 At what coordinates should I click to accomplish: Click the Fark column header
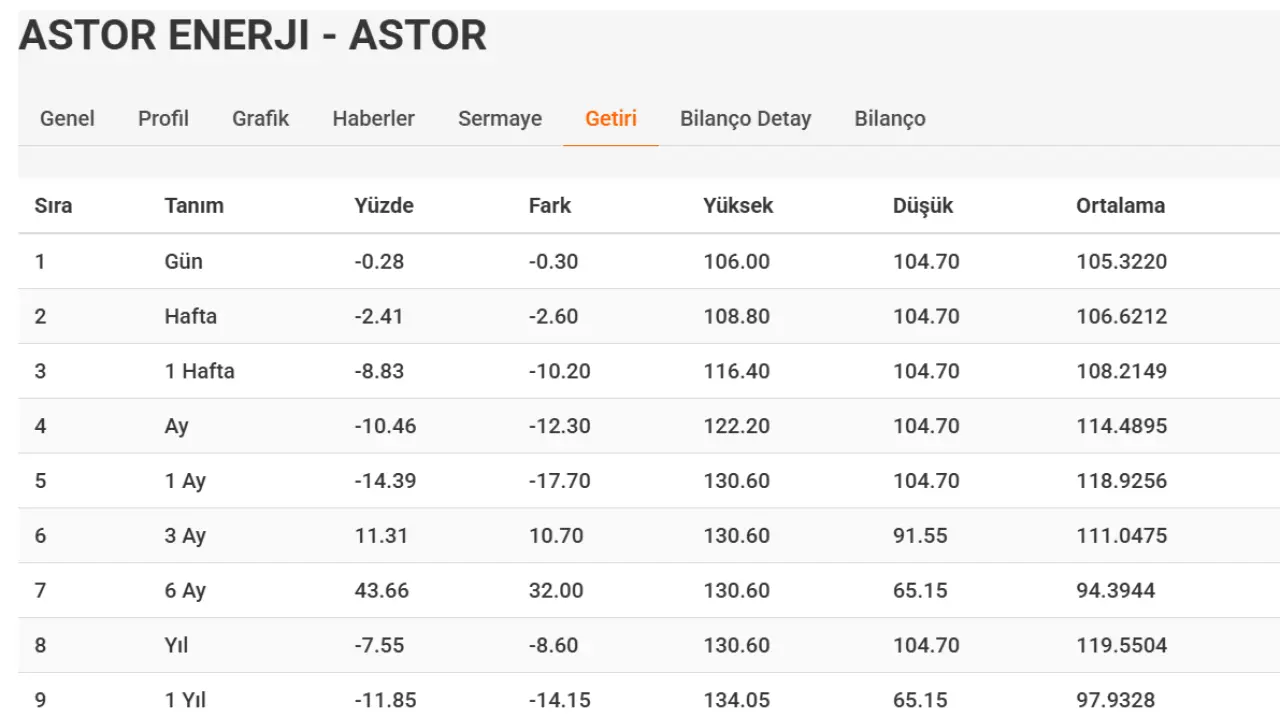coord(550,206)
